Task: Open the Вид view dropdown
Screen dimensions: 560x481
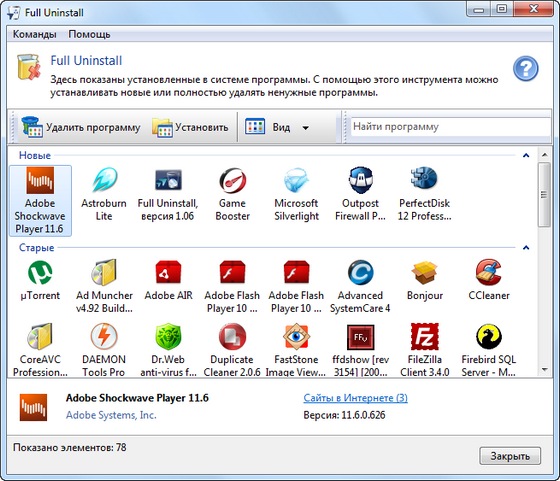Action: pos(277,127)
